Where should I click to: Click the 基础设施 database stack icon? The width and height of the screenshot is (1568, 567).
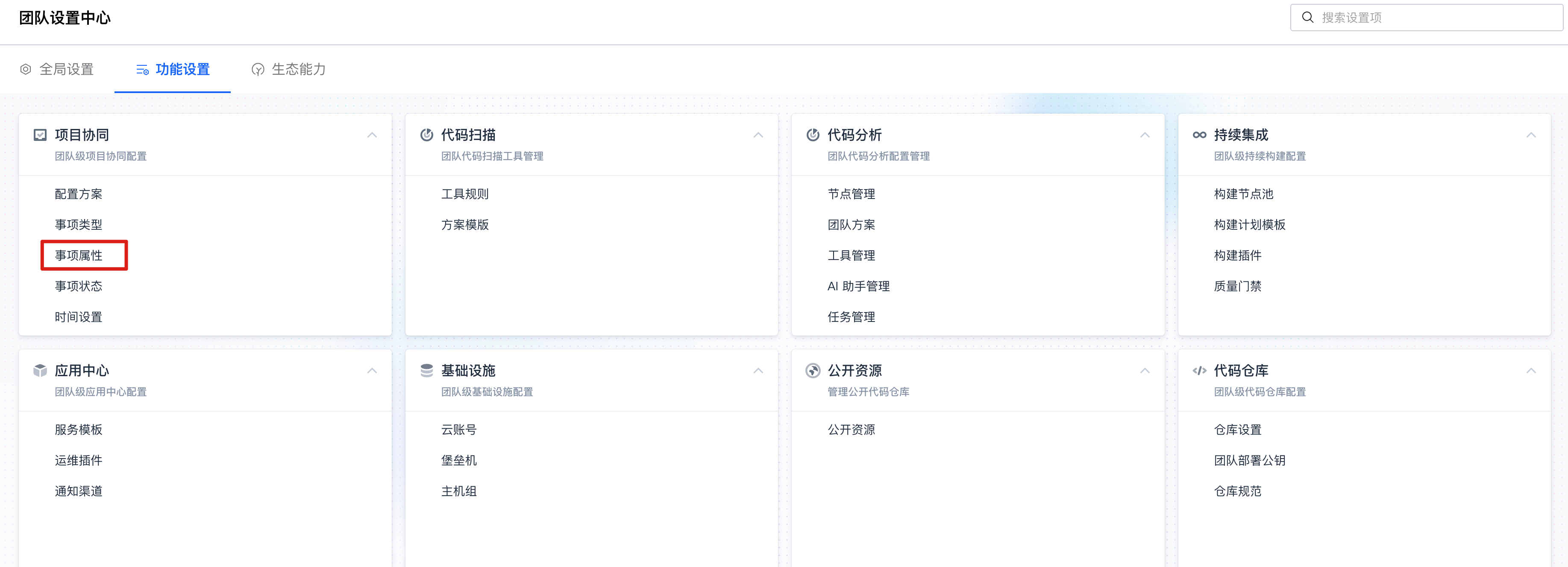pos(426,371)
